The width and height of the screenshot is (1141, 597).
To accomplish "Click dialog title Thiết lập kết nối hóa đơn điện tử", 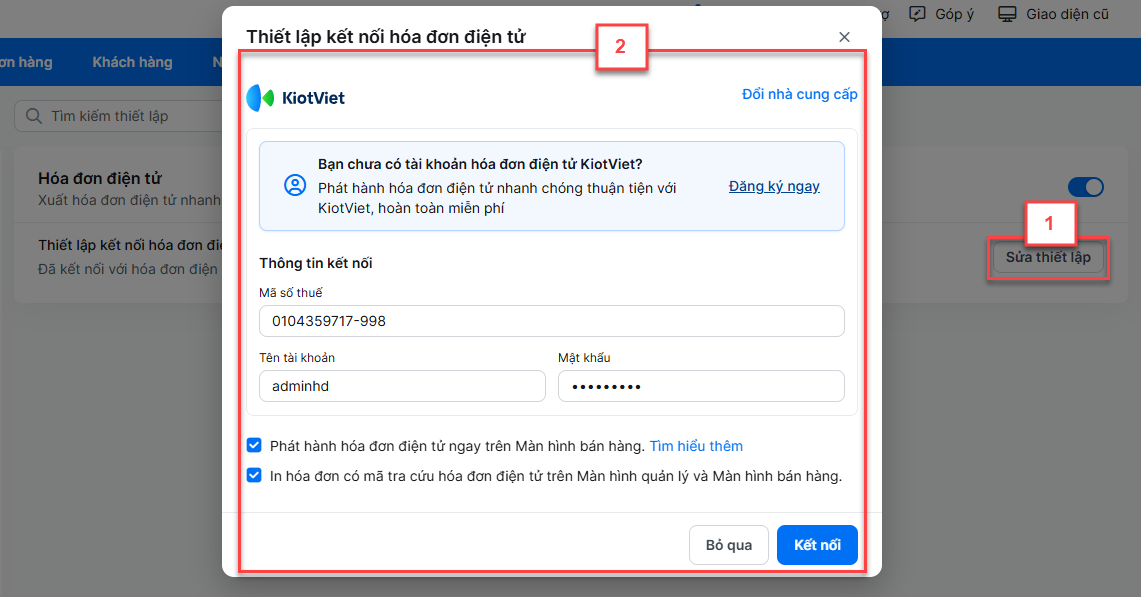I will 386,36.
